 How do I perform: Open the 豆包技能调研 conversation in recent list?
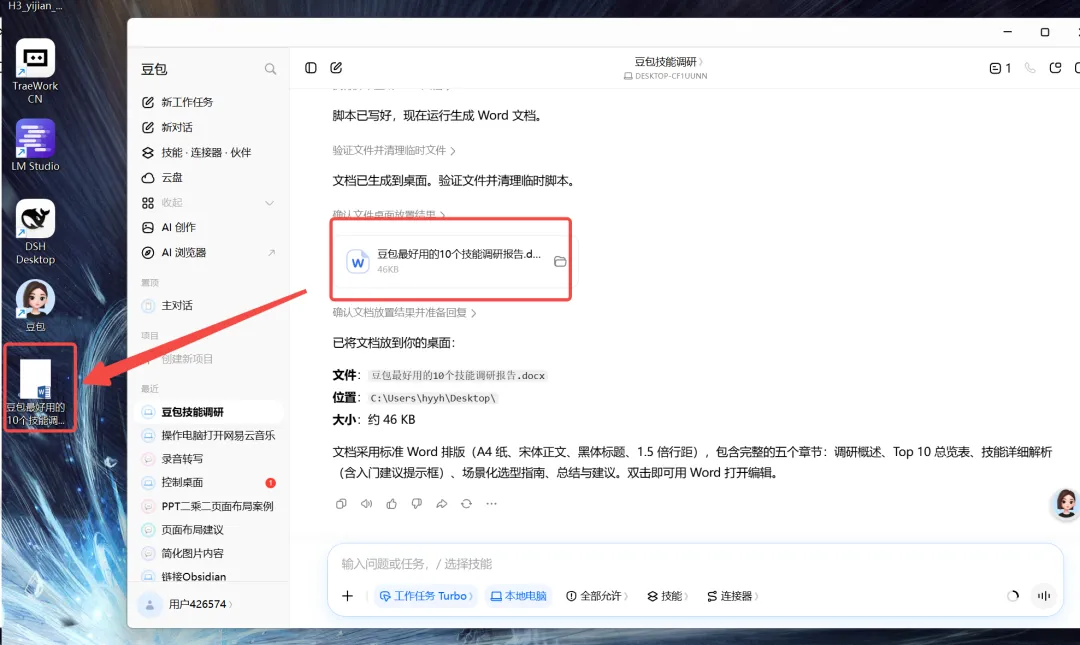click(x=209, y=412)
